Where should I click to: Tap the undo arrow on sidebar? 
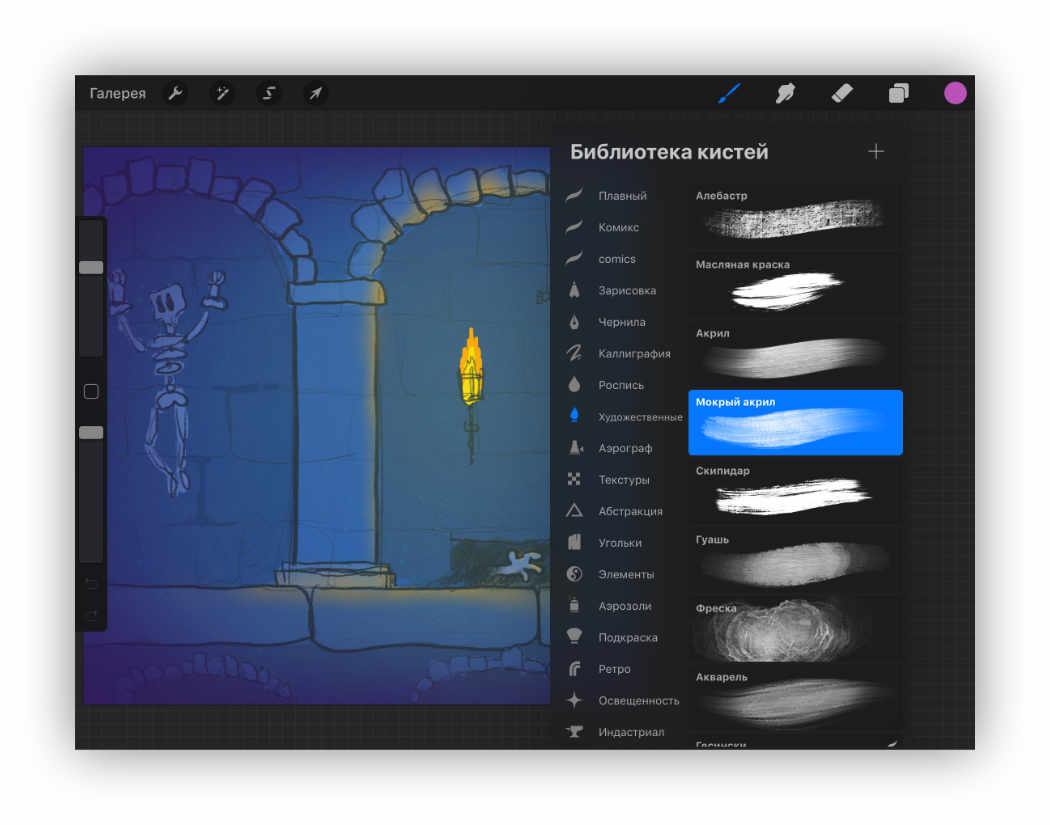tap(92, 585)
